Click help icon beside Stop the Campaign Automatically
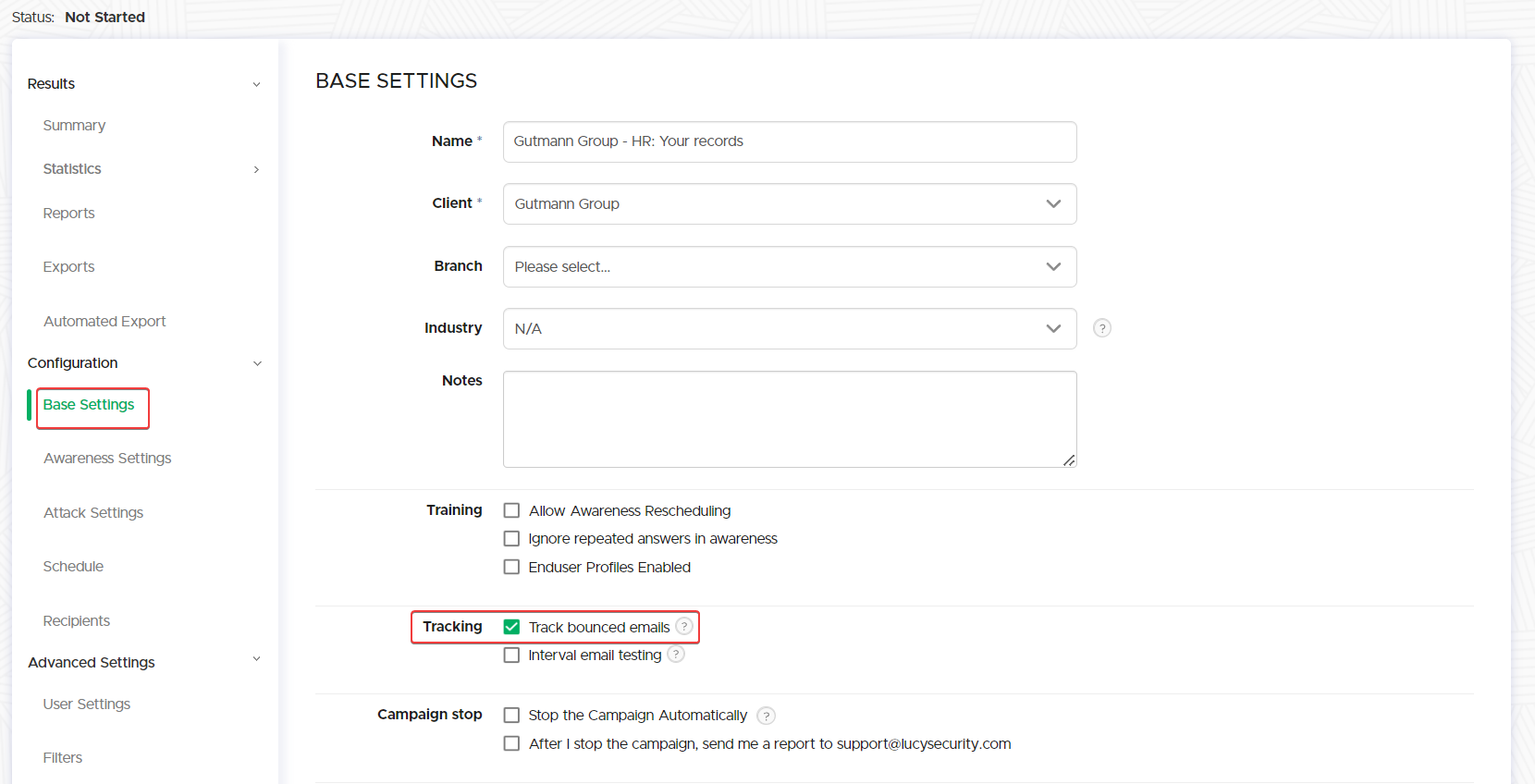This screenshot has height=784, width=1535. point(766,716)
